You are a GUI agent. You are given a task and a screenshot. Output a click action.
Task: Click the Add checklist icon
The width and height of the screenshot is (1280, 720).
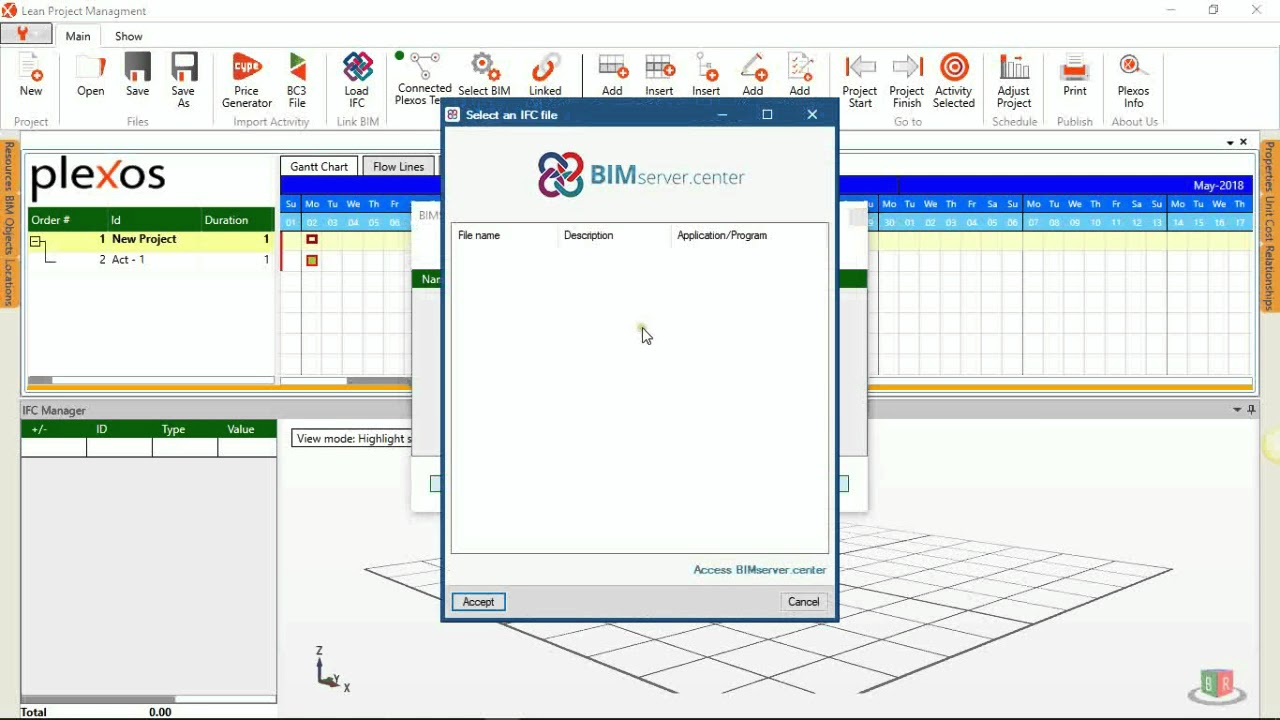pos(800,68)
